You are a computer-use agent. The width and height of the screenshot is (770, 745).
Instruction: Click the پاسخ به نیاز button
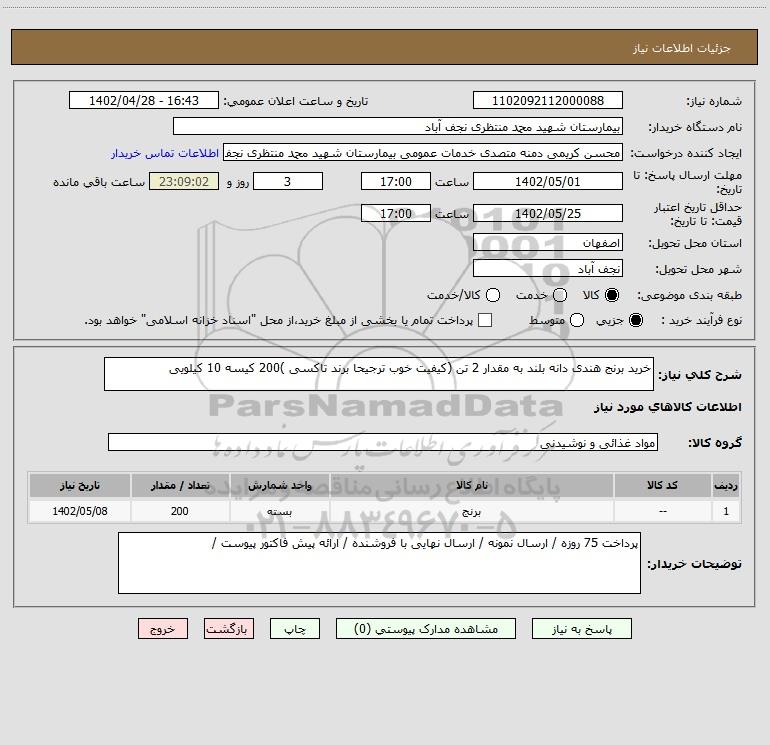click(581, 629)
